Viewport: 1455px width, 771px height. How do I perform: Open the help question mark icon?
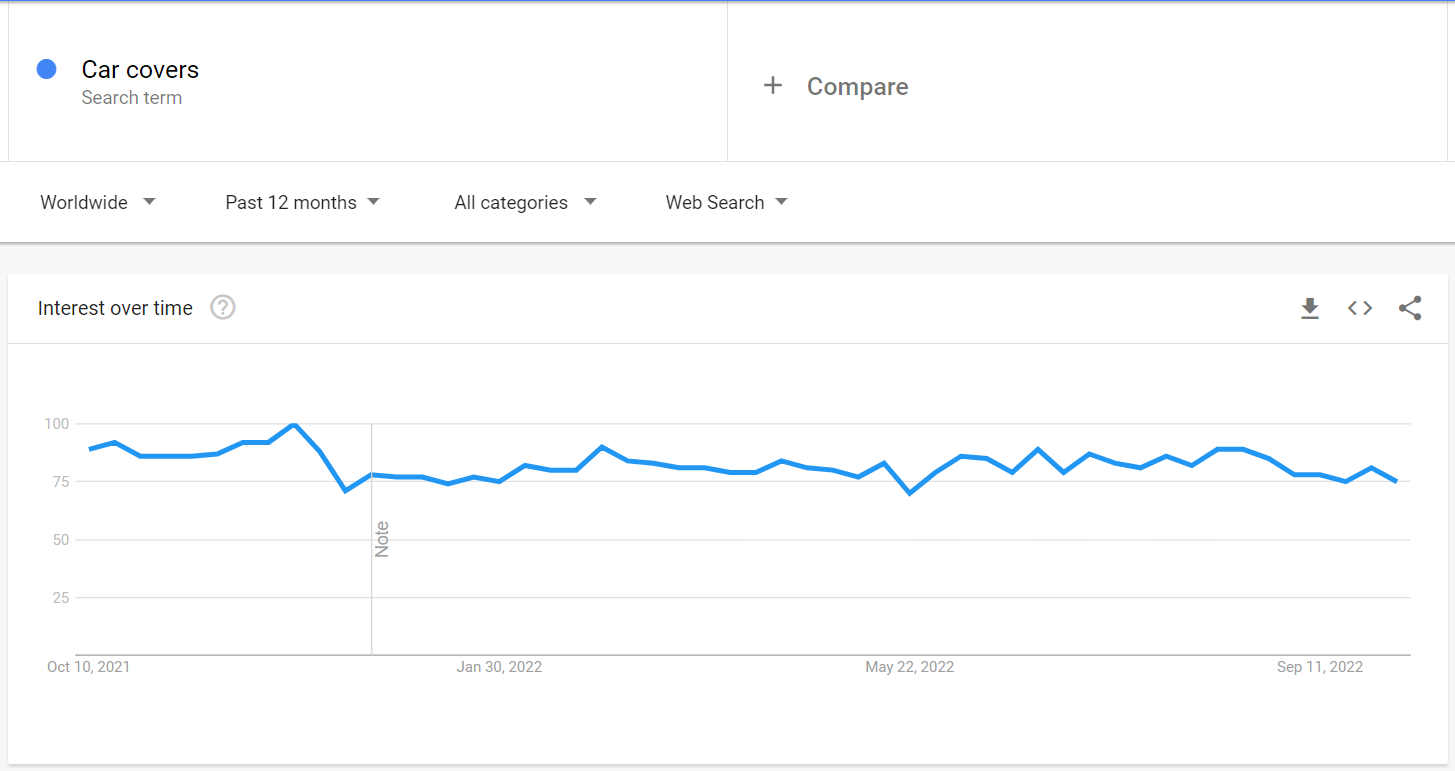pos(223,308)
